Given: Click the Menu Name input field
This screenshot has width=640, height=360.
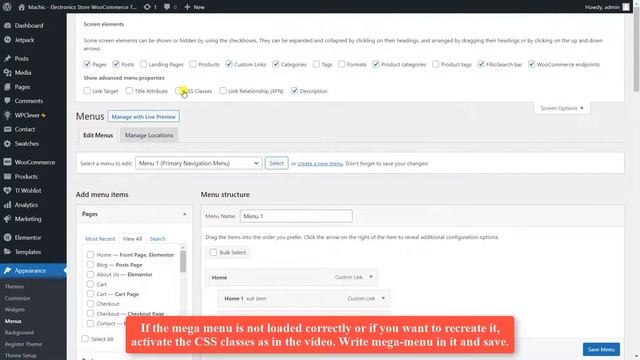Looking at the screenshot, I should (296, 216).
